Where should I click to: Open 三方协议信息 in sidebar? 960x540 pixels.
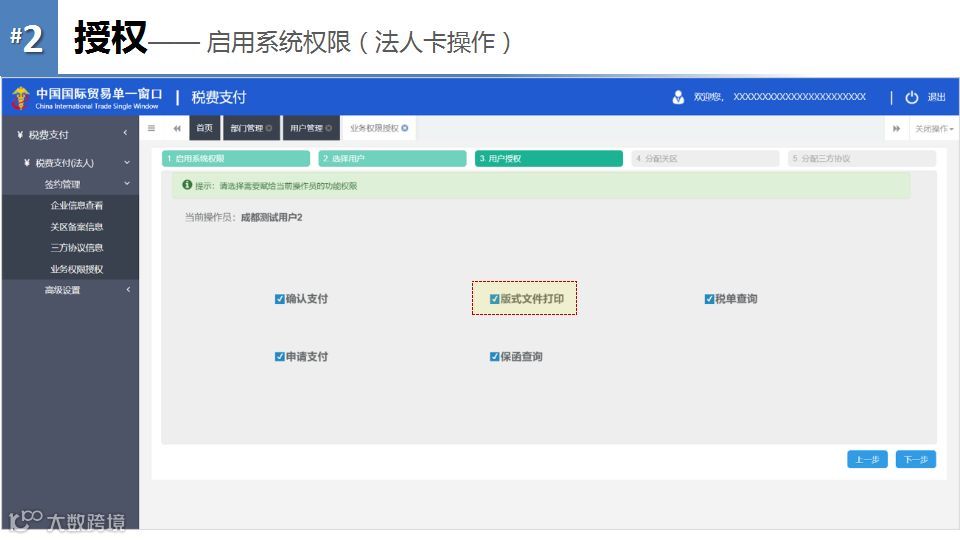click(77, 248)
